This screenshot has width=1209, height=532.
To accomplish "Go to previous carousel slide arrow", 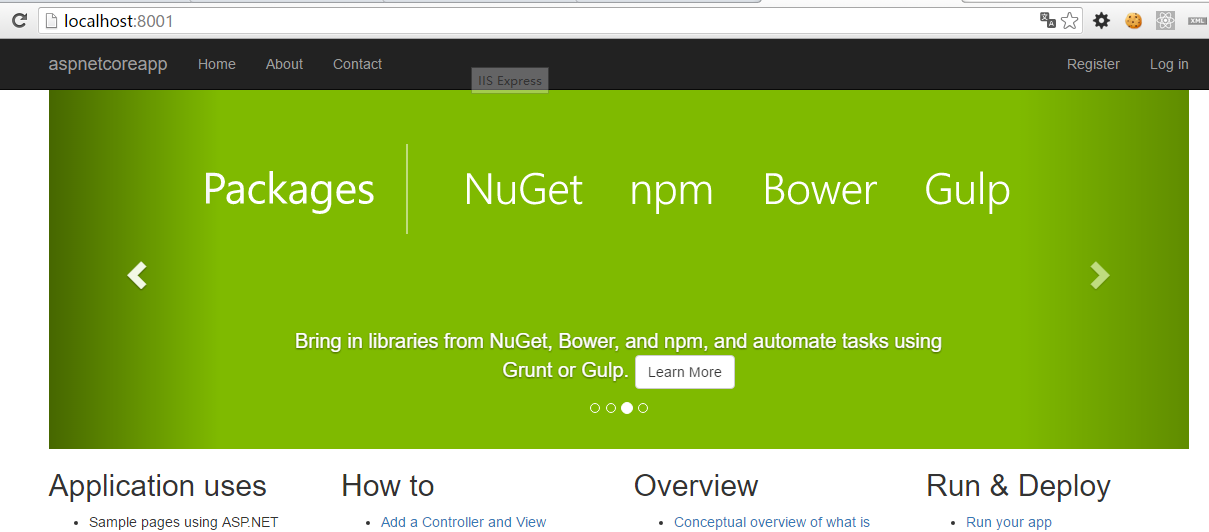I will pos(137,275).
